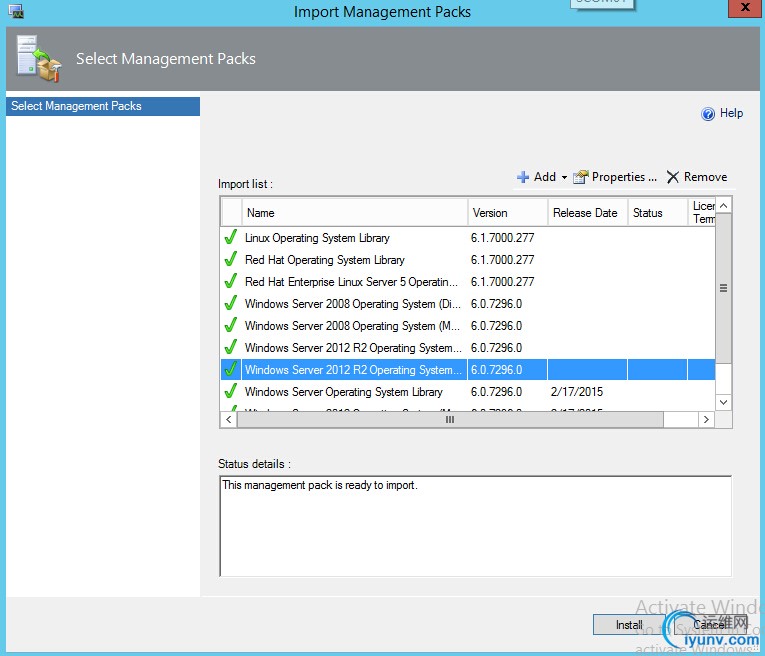The width and height of the screenshot is (765, 656).
Task: Click version 6.1.7000.277 of Linux Operating System Library
Action: (x=502, y=238)
